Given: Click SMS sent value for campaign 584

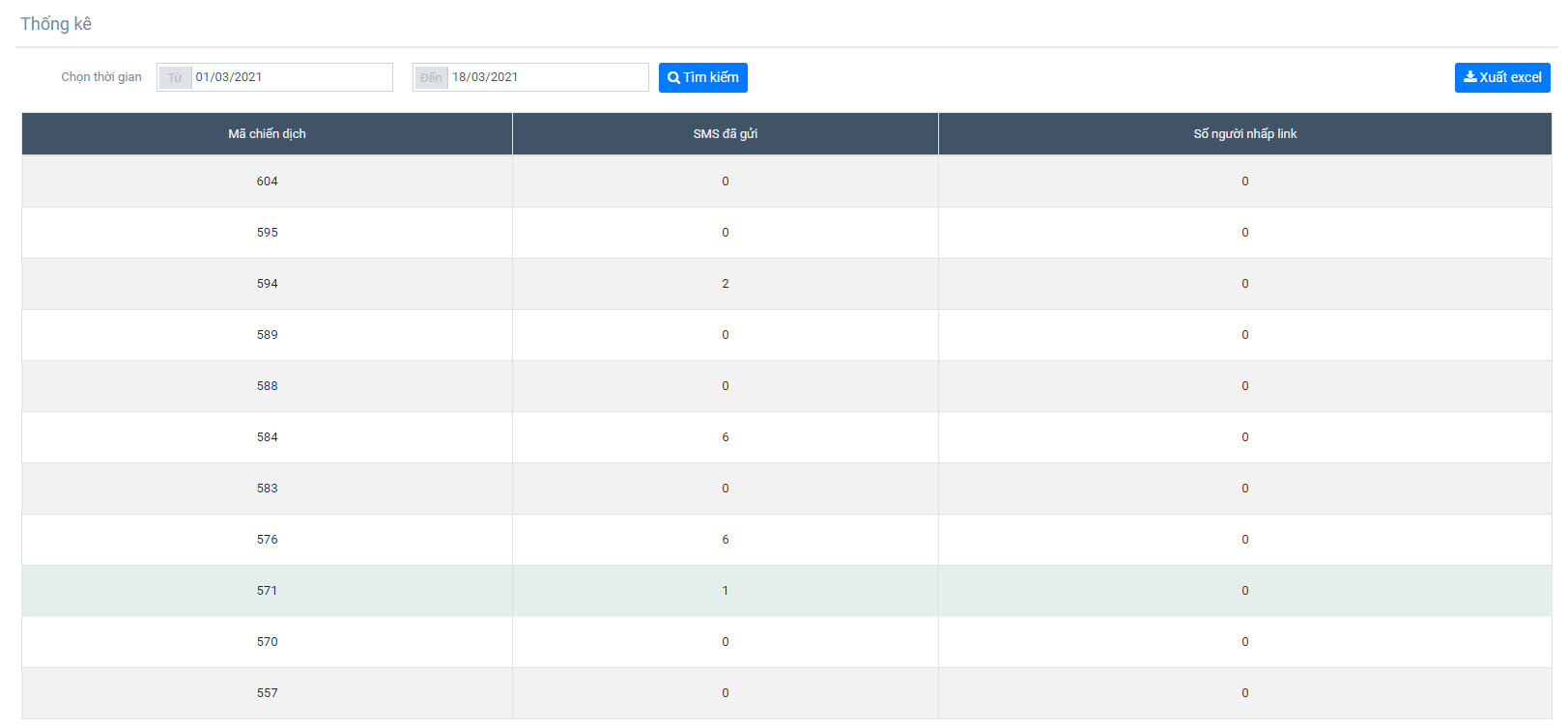Looking at the screenshot, I should point(725,437).
